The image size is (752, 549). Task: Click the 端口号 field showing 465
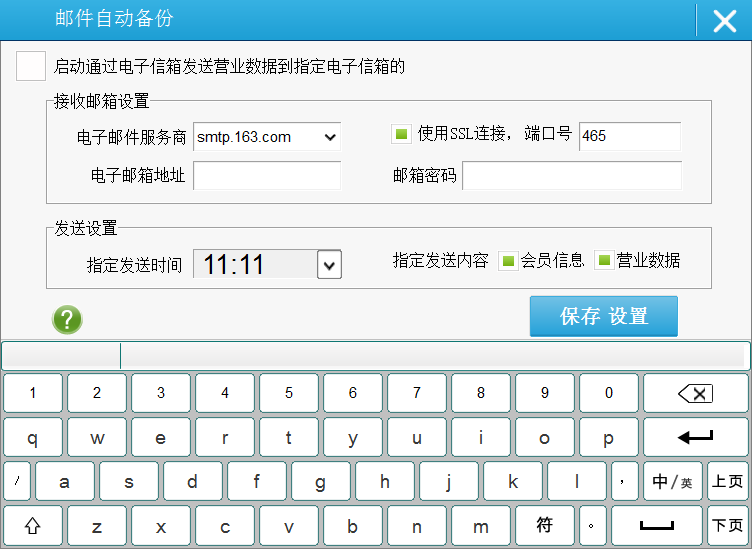coord(629,136)
